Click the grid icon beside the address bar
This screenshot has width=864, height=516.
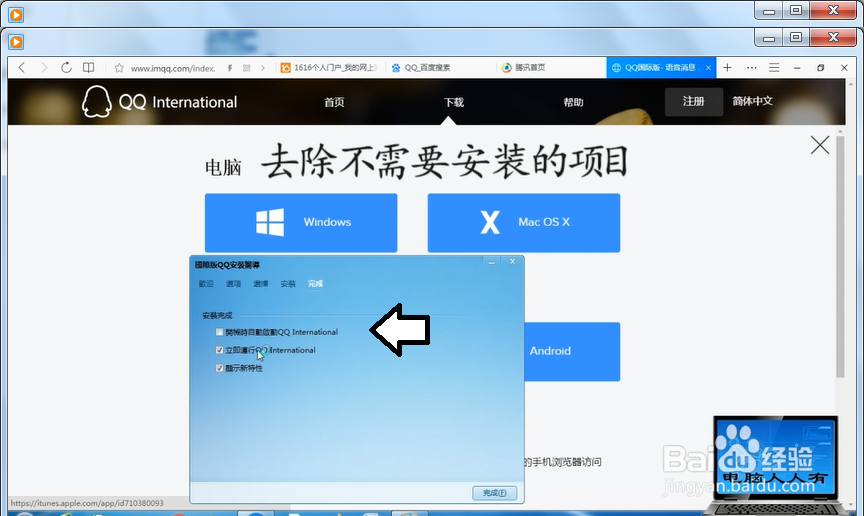[247, 68]
